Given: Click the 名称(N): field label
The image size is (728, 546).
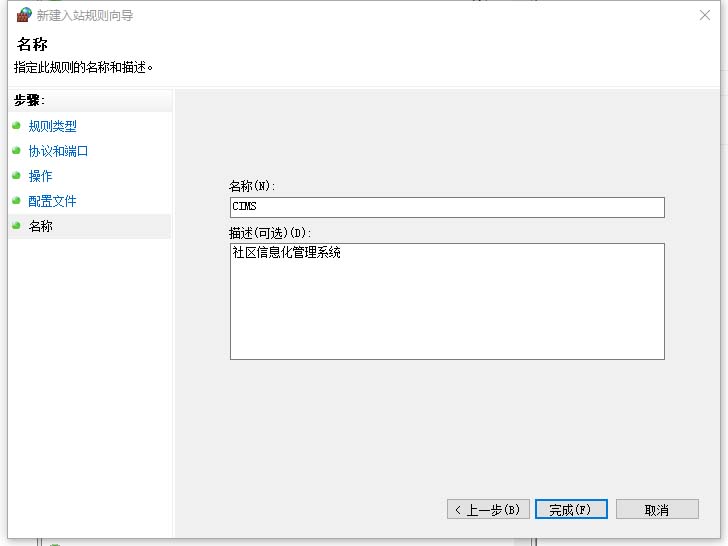Looking at the screenshot, I should [x=252, y=186].
